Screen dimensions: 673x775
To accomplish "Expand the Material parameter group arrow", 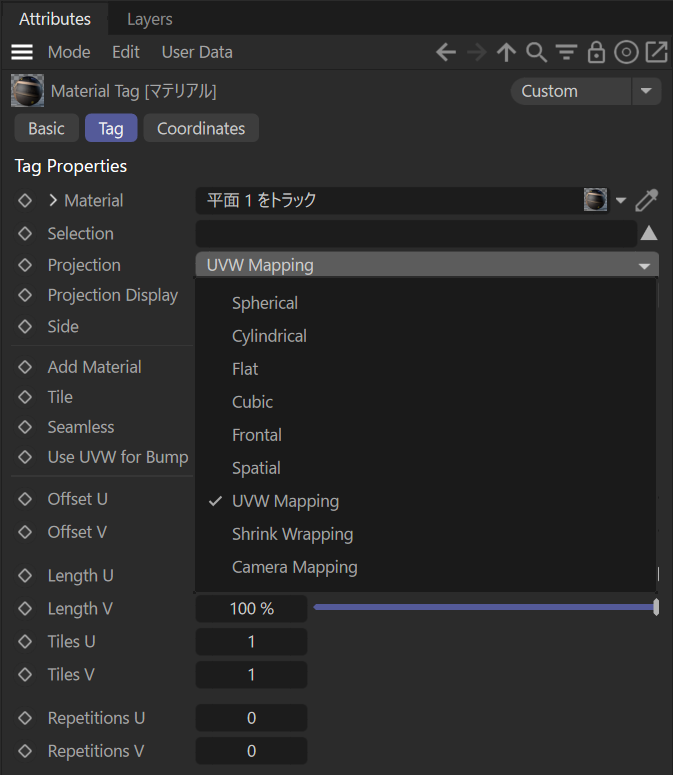I will coord(54,201).
